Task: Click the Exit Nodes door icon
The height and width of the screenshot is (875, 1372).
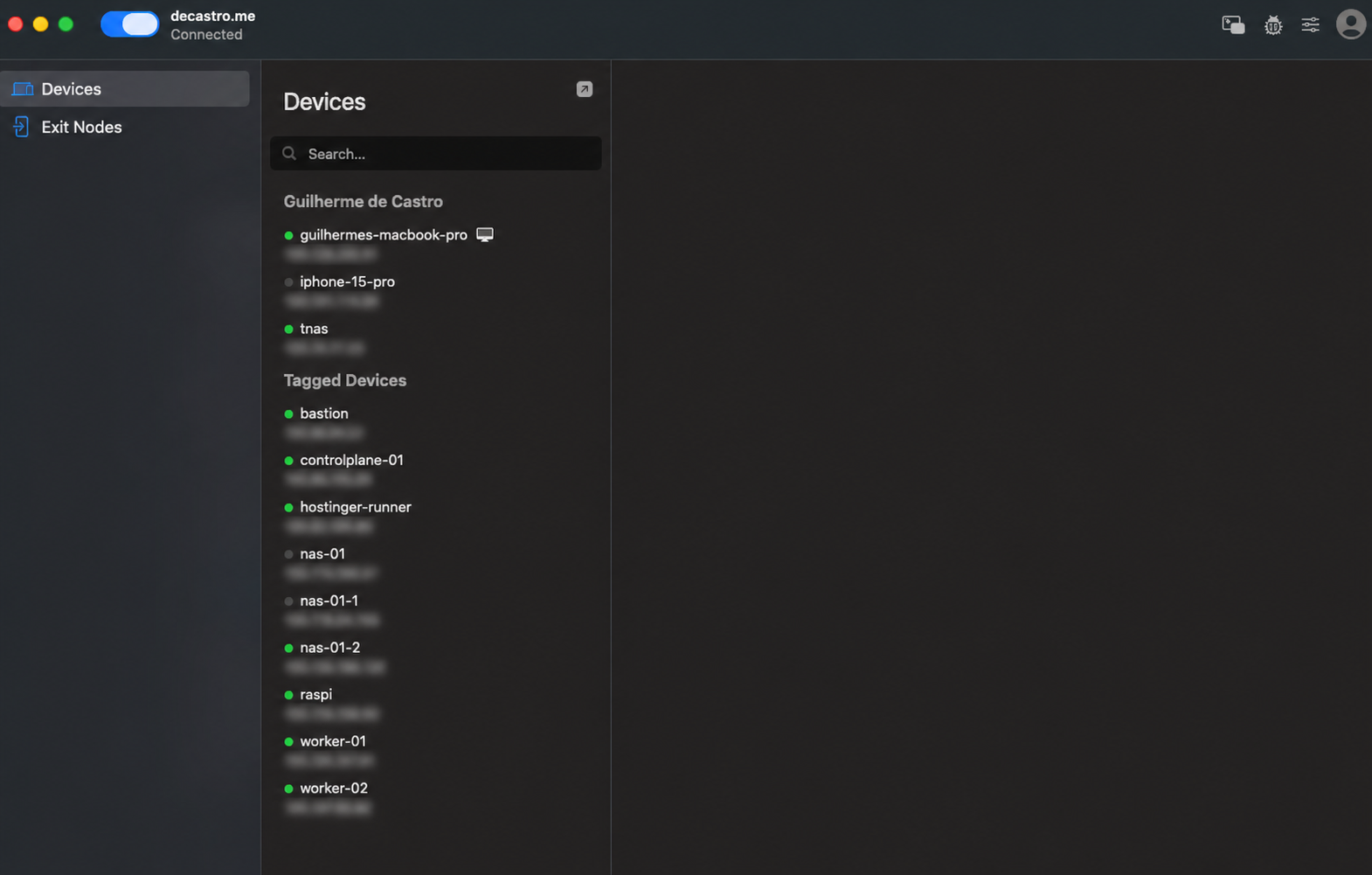Action: click(x=22, y=127)
